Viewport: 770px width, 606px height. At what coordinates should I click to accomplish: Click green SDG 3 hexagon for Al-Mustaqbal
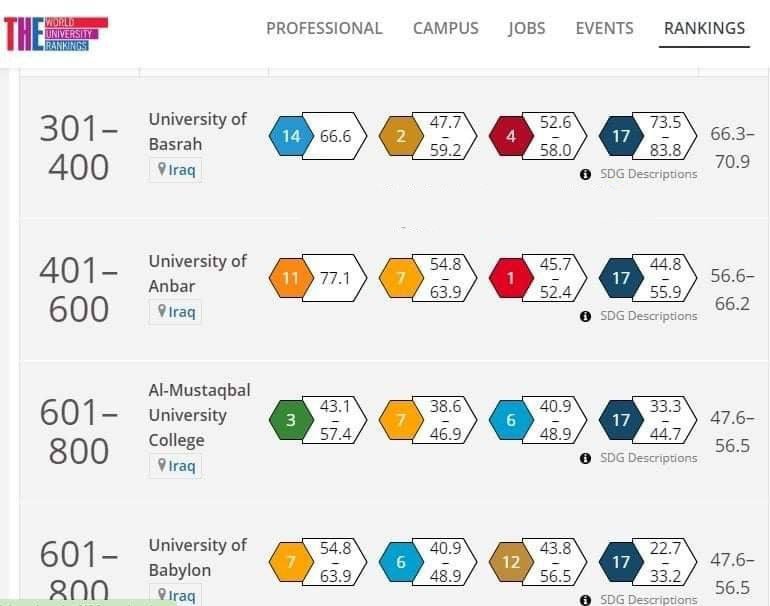tap(291, 420)
